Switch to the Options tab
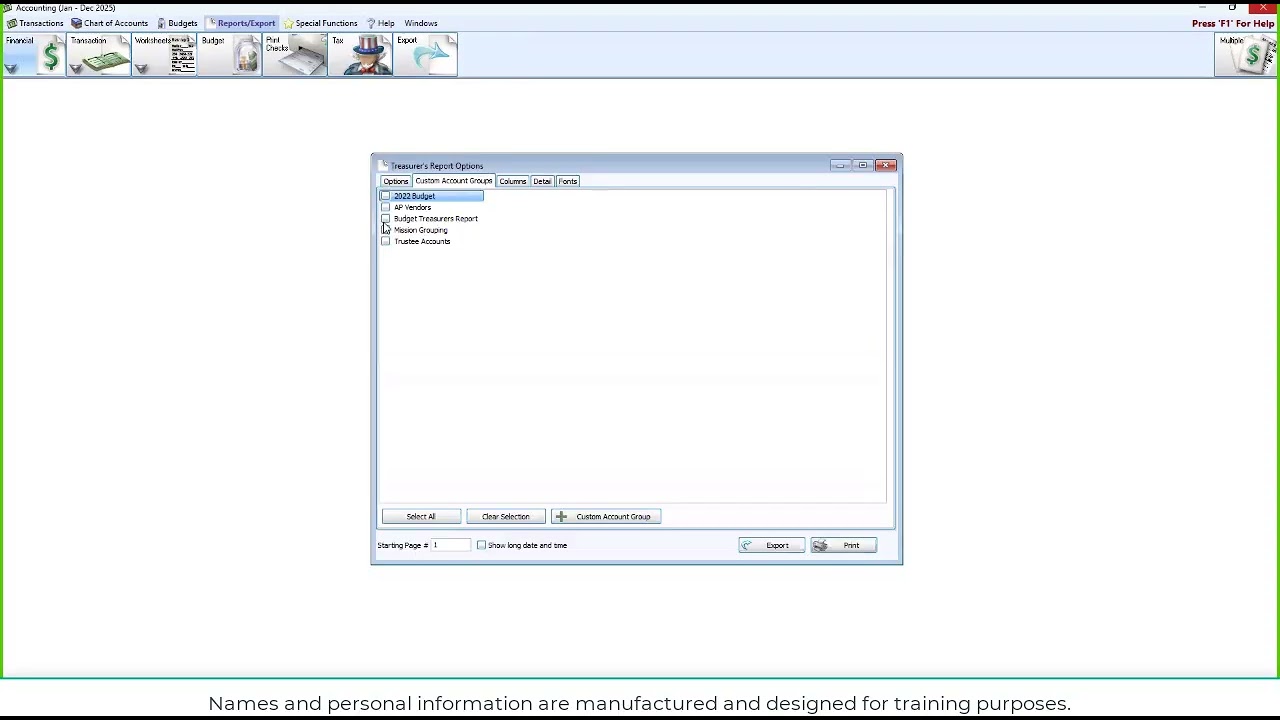1280x720 pixels. 395,181
